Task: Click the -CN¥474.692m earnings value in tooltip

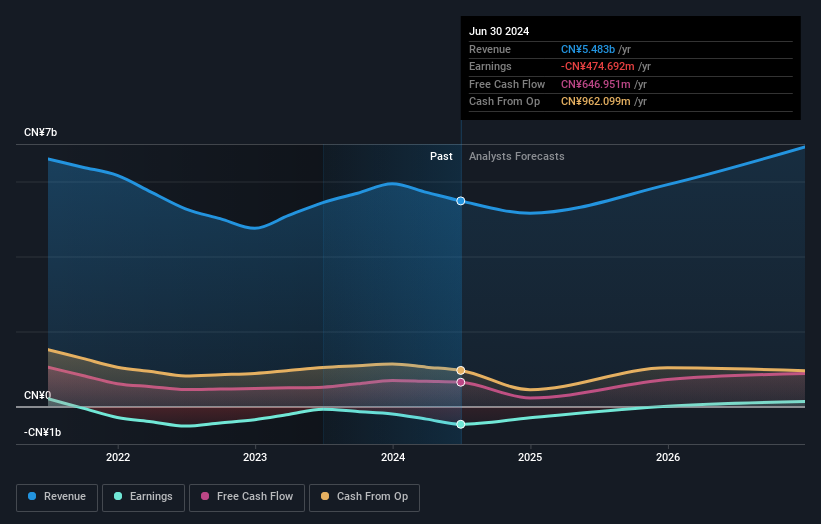Action: 597,66
